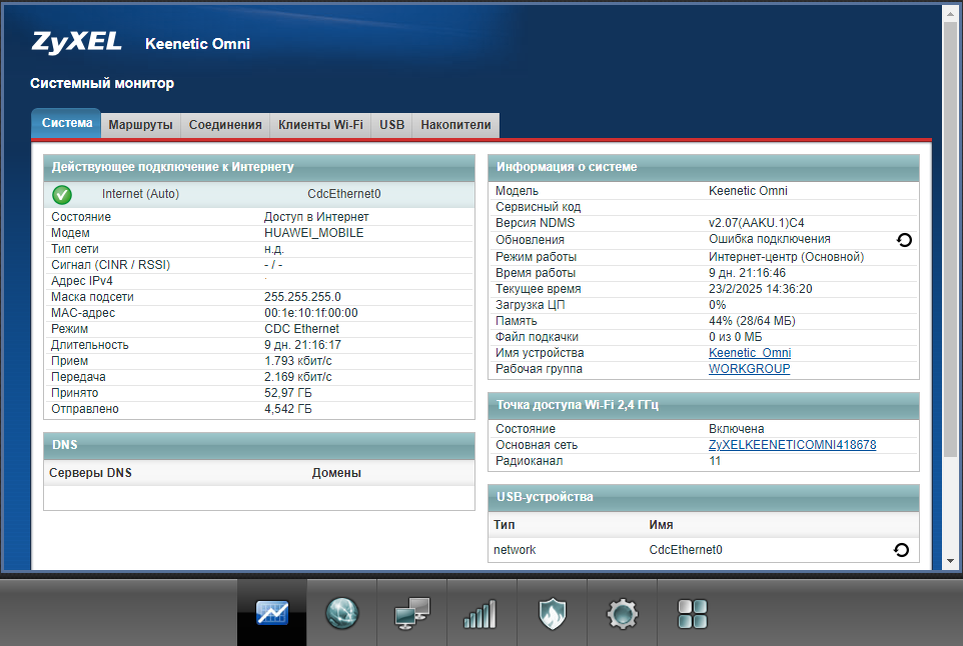This screenshot has width=963, height=646.
Task: Open the Internet globe icon in bottom bar
Action: coord(342,613)
